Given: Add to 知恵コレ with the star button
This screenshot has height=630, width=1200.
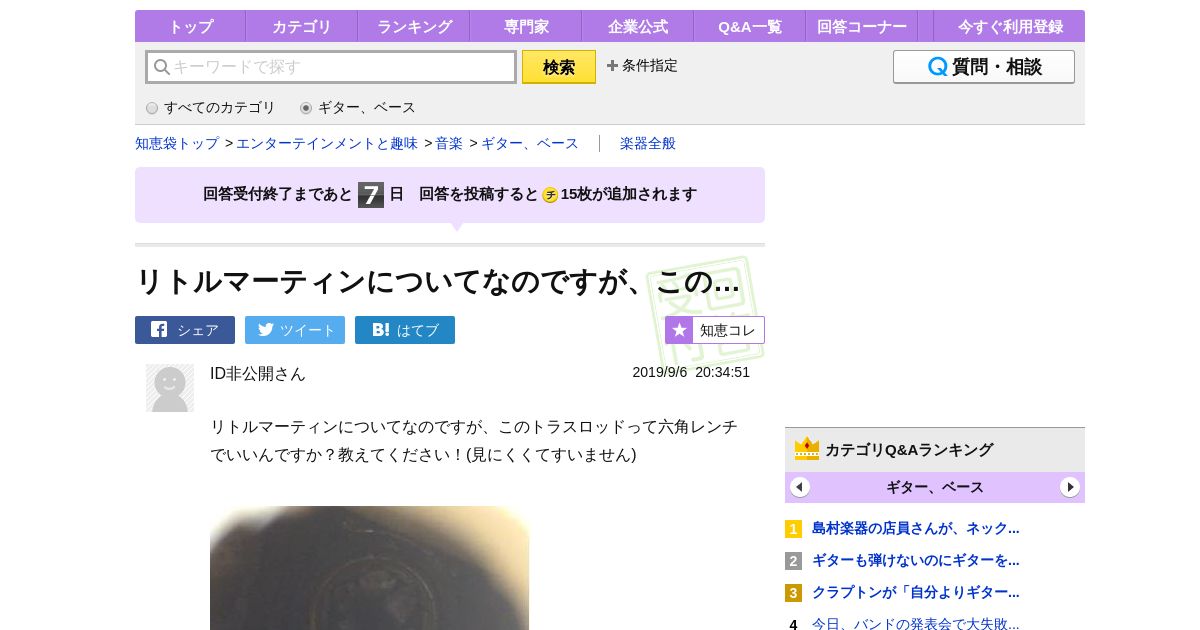Looking at the screenshot, I should (x=715, y=330).
